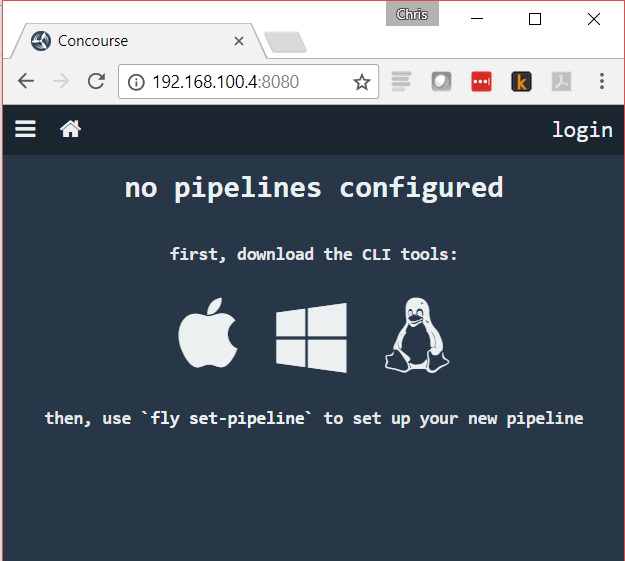The image size is (625, 561).
Task: Open the hamburger sidebar menu
Action: coord(25,129)
